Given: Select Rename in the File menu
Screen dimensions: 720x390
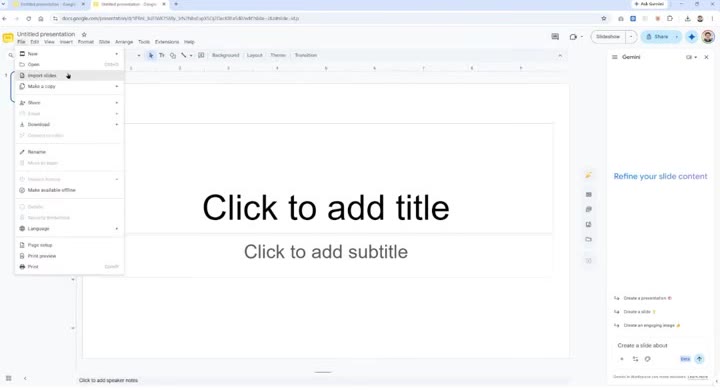Looking at the screenshot, I should [69, 152].
